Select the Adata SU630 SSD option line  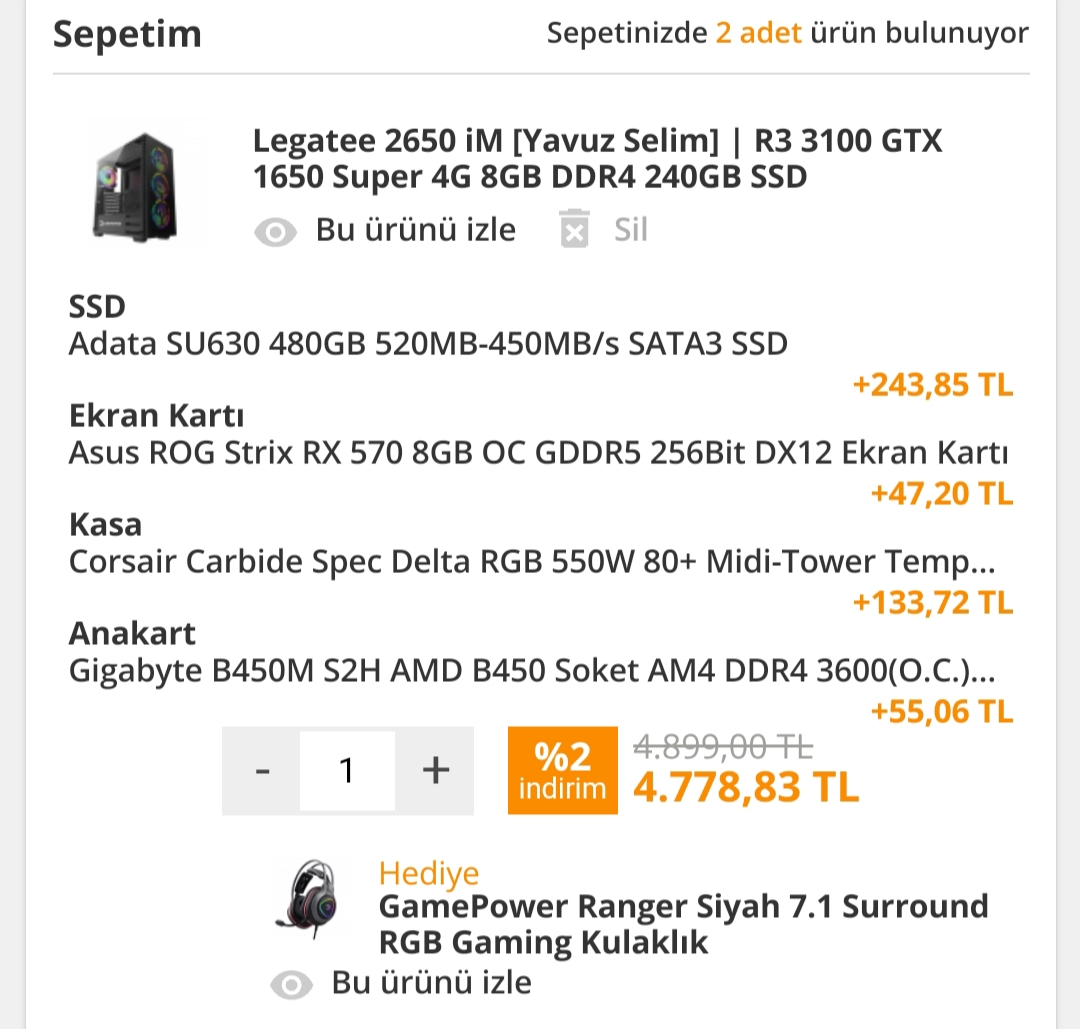(428, 344)
